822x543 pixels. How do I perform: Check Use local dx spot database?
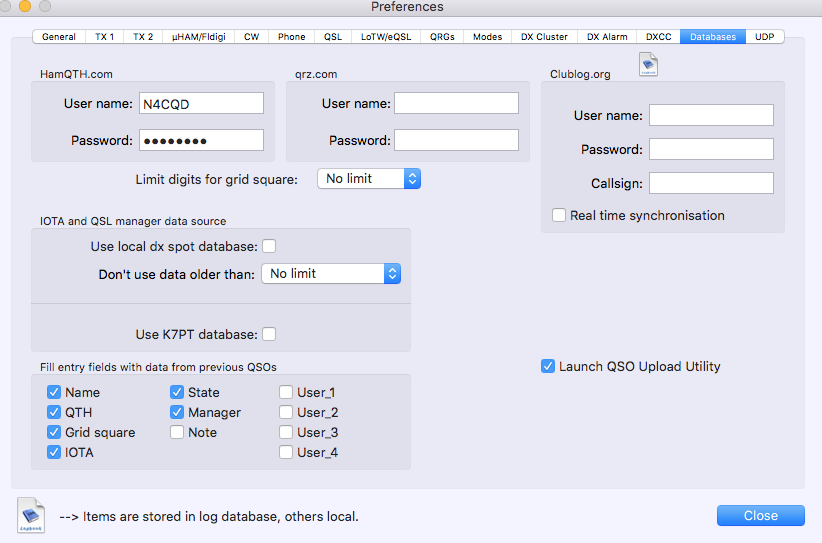(x=269, y=246)
